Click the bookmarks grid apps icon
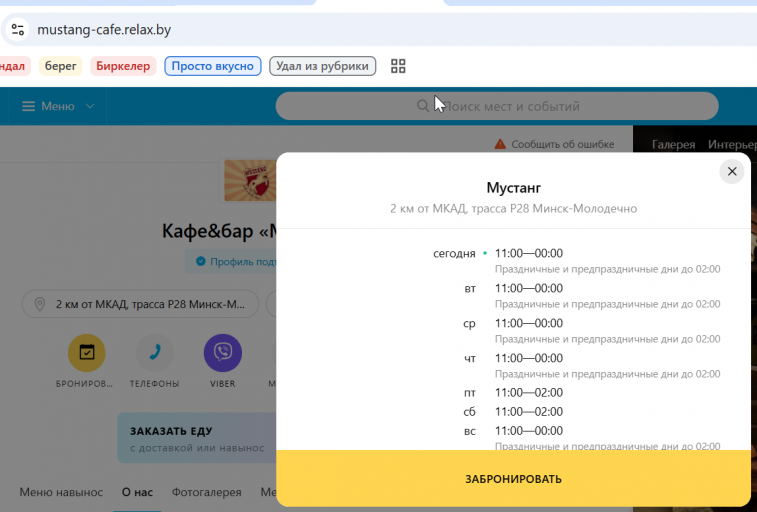Screen dimensions: 757x512 tap(398, 66)
